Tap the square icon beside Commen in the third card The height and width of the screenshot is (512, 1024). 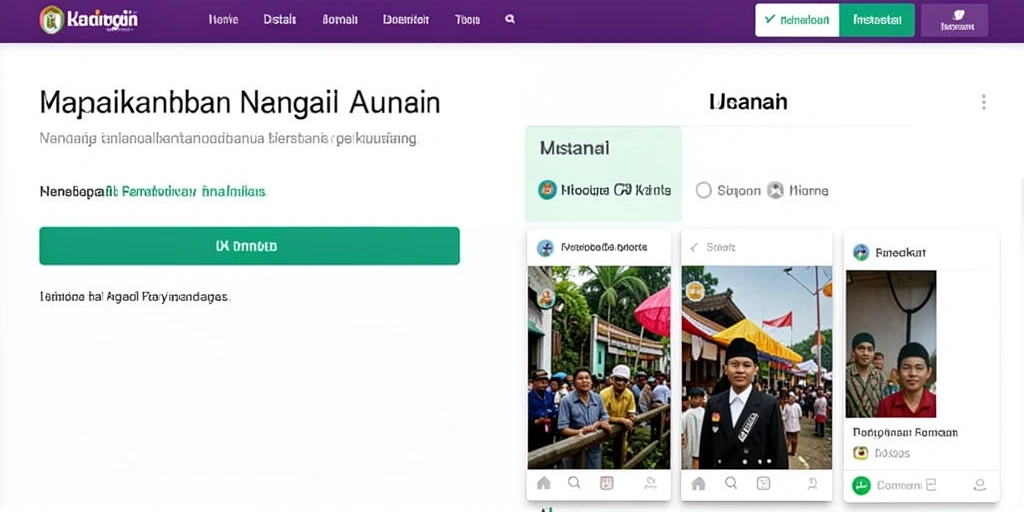coord(931,485)
